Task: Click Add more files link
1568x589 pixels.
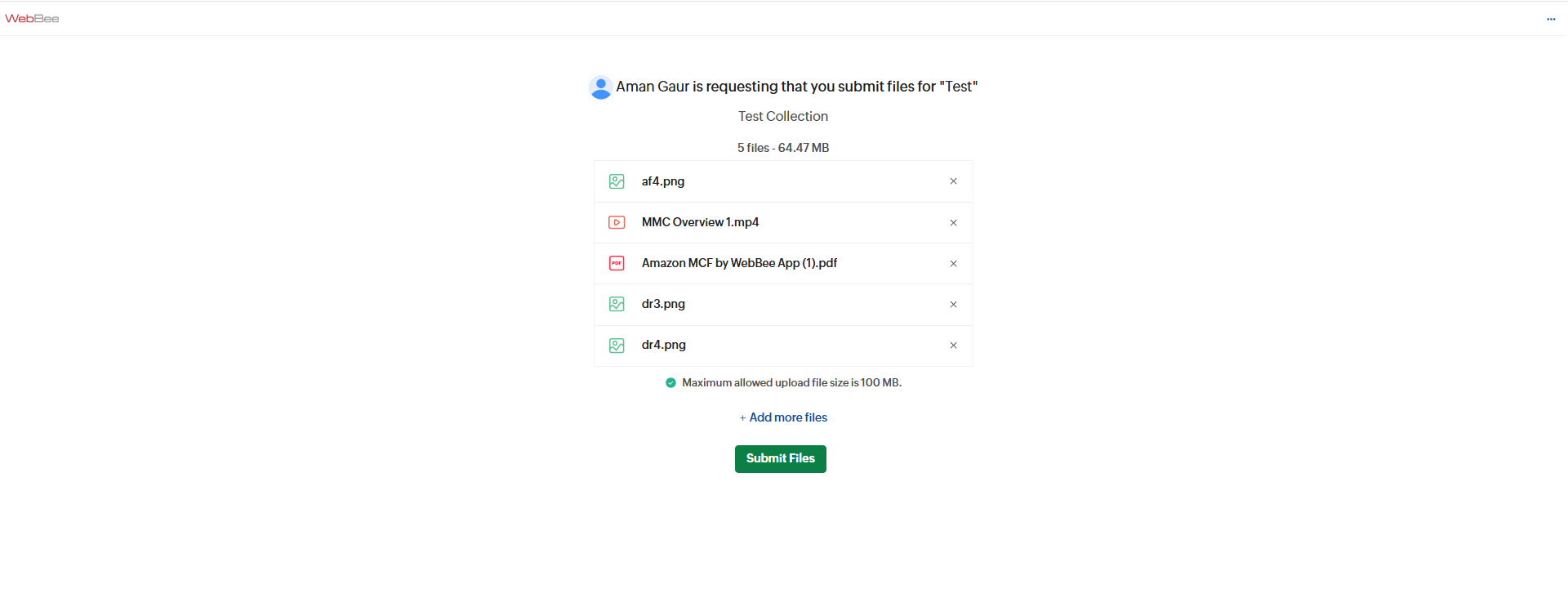Action: pyautogui.click(x=787, y=417)
